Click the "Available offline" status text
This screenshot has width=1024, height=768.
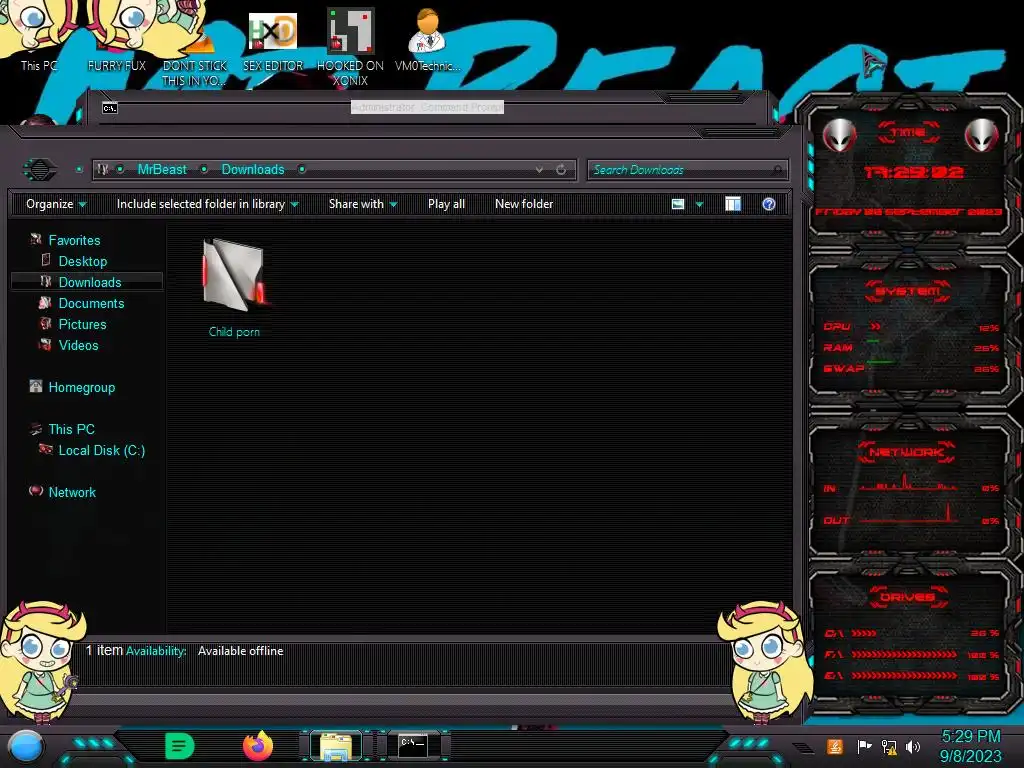pos(240,651)
